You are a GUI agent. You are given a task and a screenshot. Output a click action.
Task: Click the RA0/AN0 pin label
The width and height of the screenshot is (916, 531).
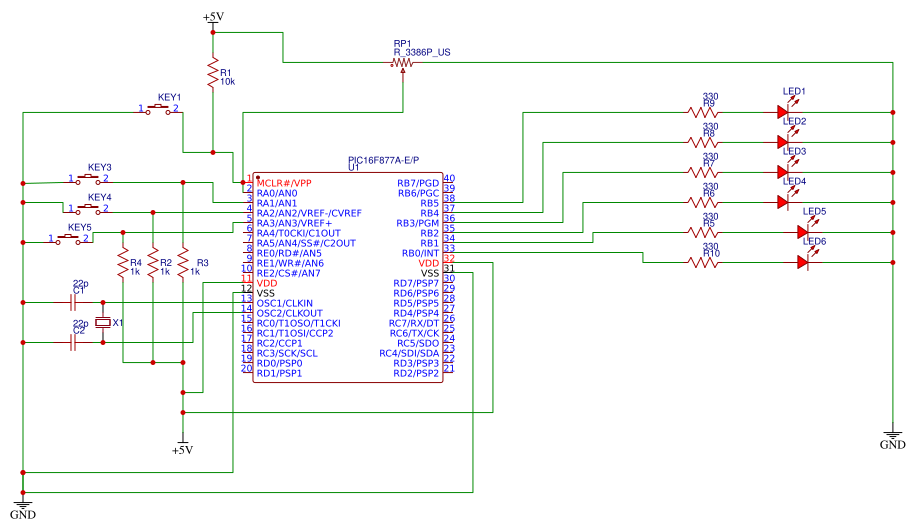277,193
